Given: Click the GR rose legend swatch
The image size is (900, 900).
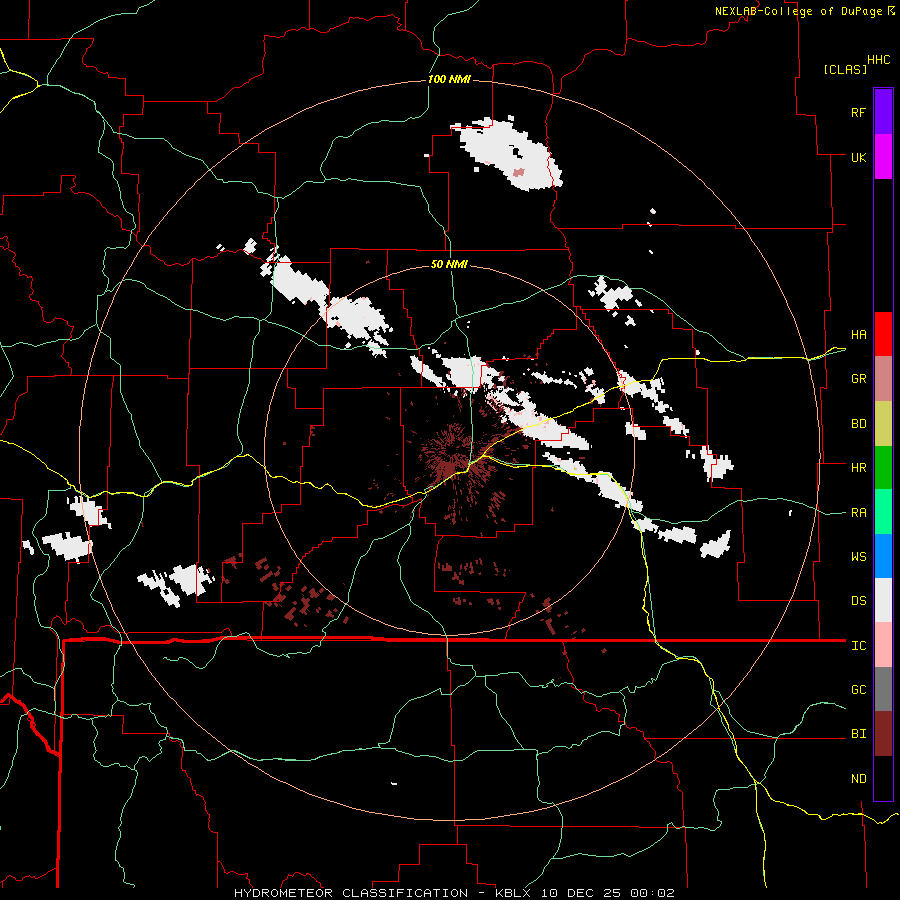Looking at the screenshot, I should [883, 379].
